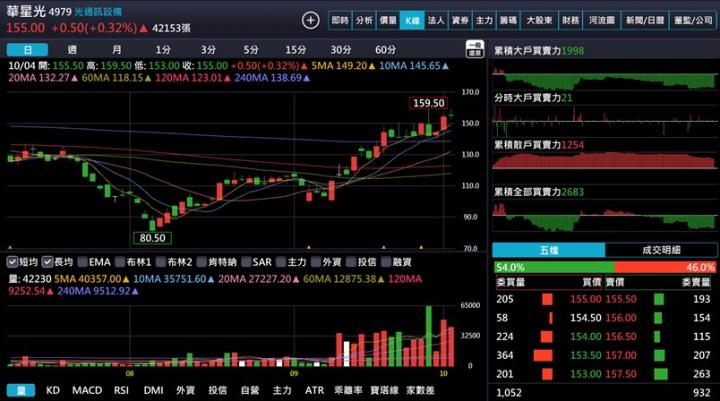Viewport: 720px width, 401px height.
Task: Open the 法人 tab
Action: pyautogui.click(x=436, y=20)
